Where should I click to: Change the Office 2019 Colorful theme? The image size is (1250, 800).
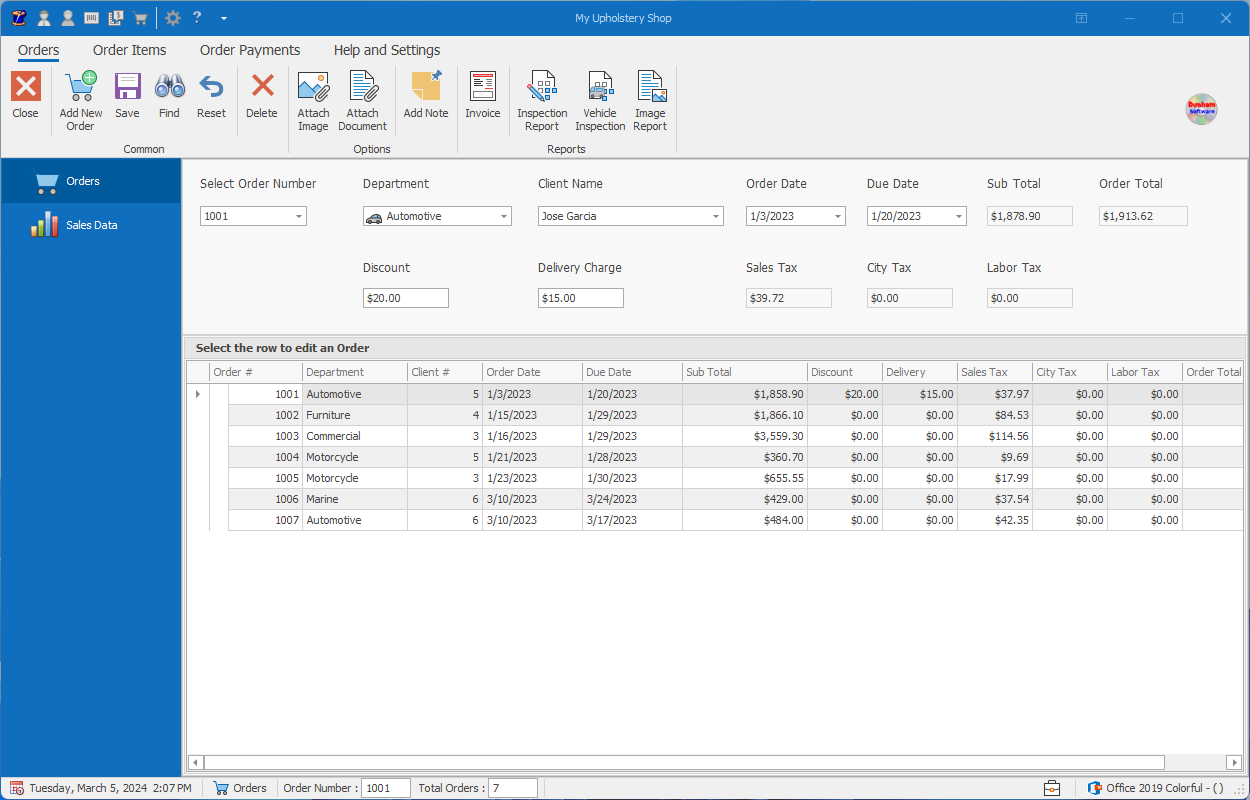tap(1157, 788)
